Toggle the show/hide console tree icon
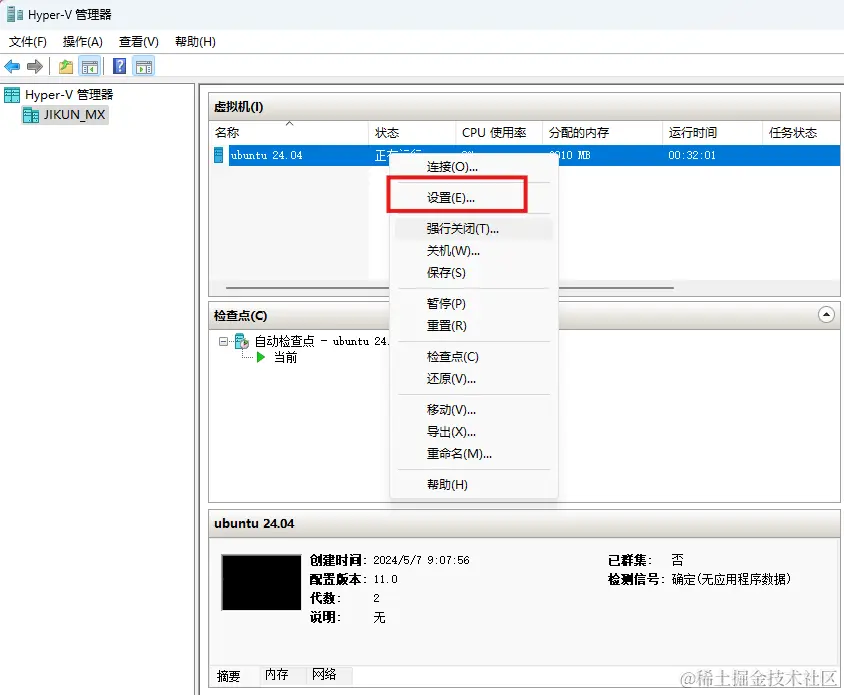 click(90, 67)
